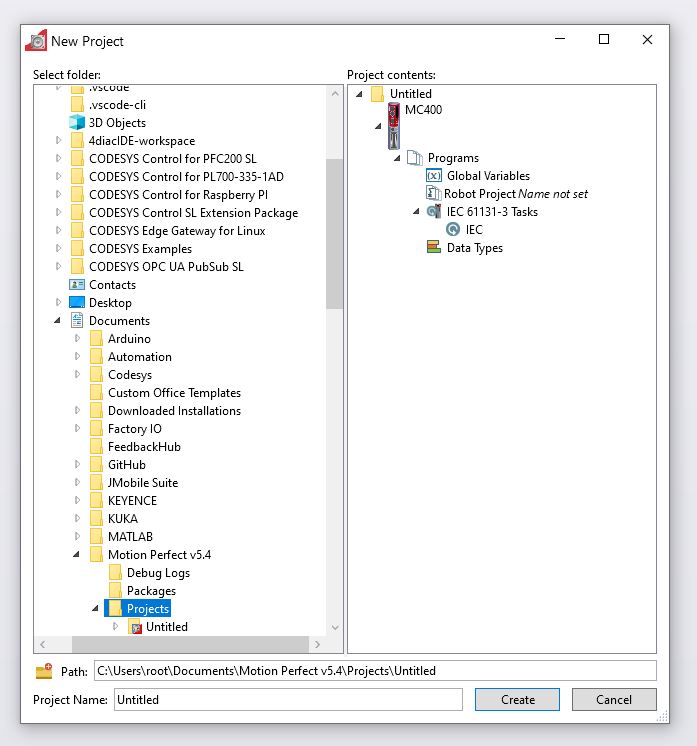
Task: Click the scroll down arrow in folder tree
Action: point(335,628)
